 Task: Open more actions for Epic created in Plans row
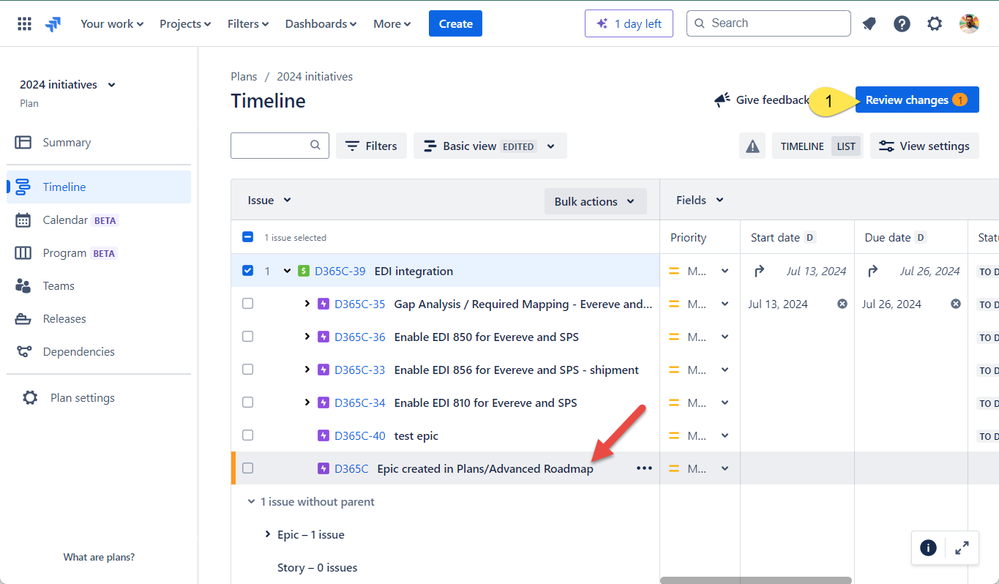click(x=644, y=468)
